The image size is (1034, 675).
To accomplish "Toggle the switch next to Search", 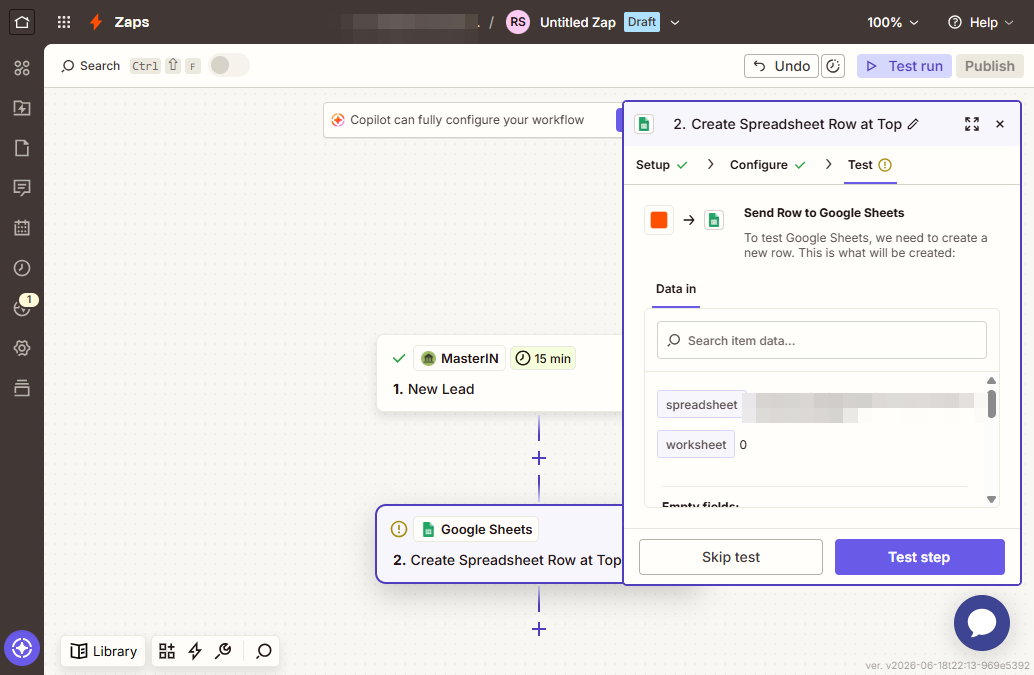I will pyautogui.click(x=228, y=65).
